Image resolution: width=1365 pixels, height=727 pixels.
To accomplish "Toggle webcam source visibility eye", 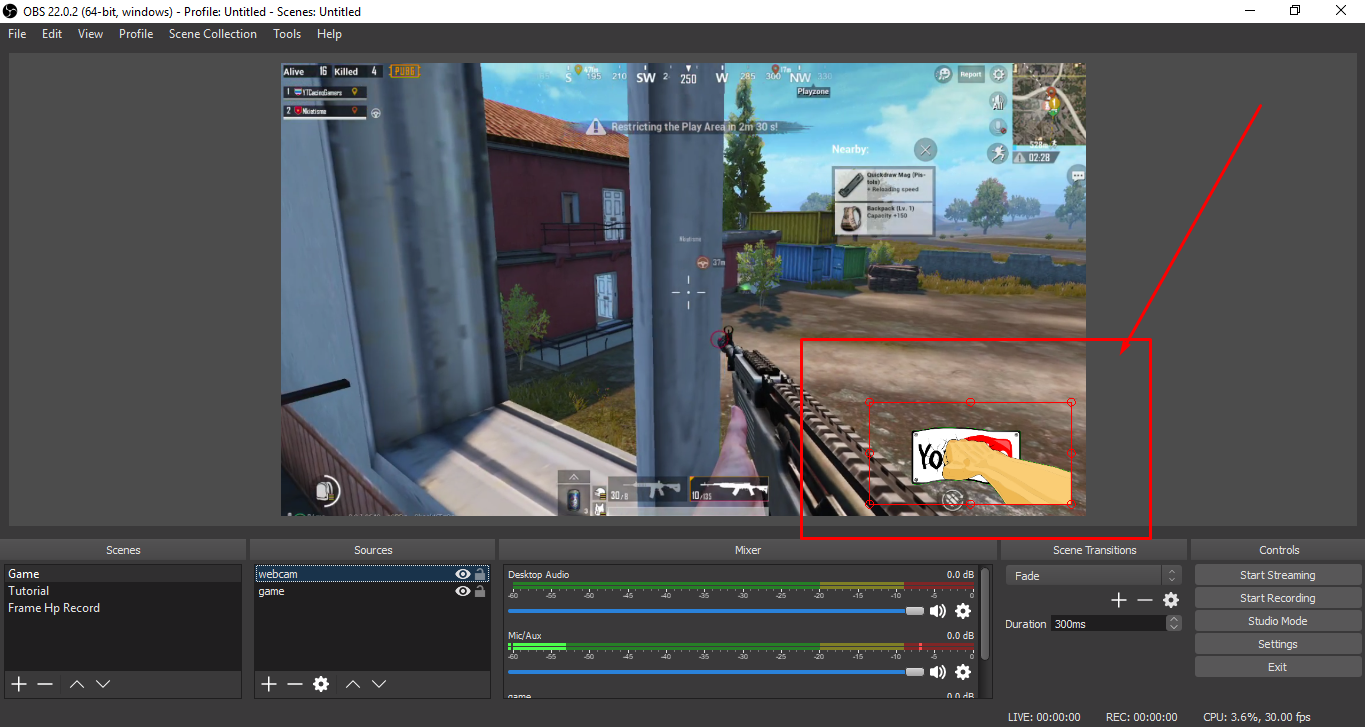I will 462,574.
